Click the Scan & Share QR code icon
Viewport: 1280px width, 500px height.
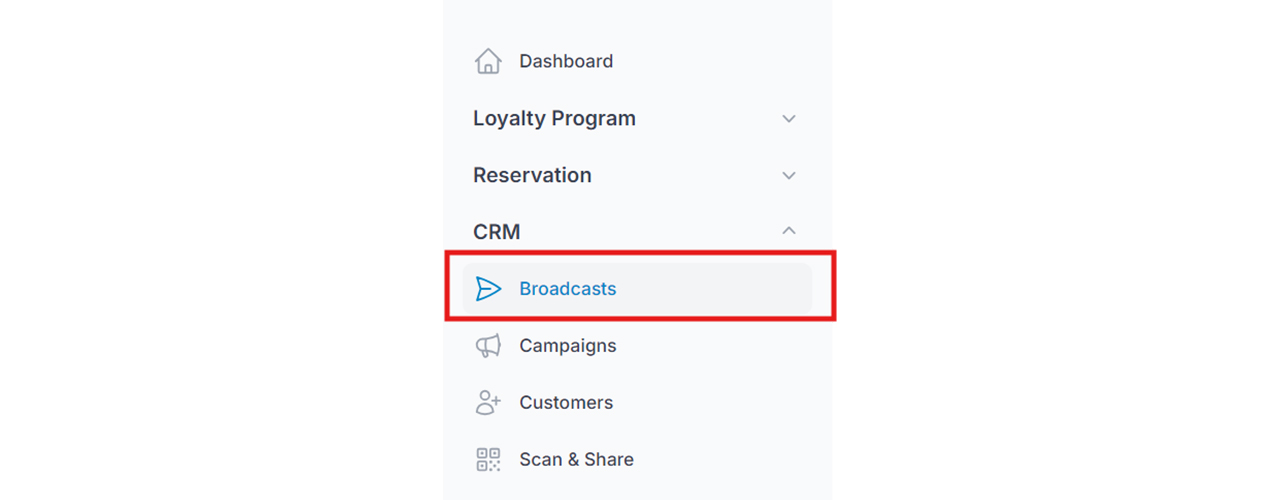(487, 460)
